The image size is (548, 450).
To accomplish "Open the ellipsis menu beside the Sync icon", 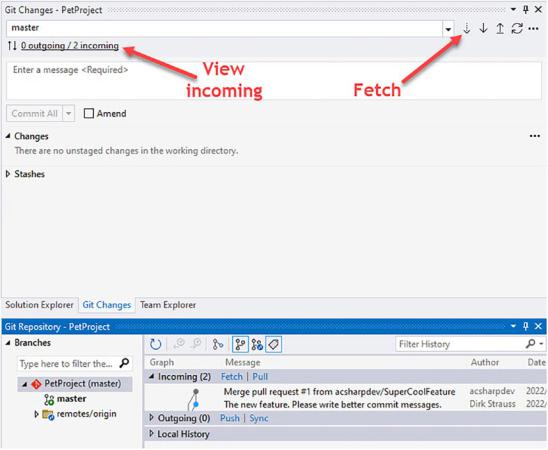I will pyautogui.click(x=533, y=29).
